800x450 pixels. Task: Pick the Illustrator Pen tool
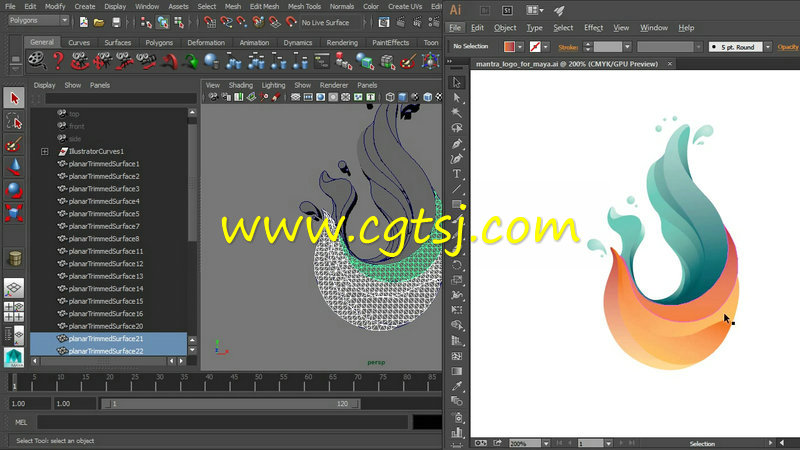click(x=457, y=143)
